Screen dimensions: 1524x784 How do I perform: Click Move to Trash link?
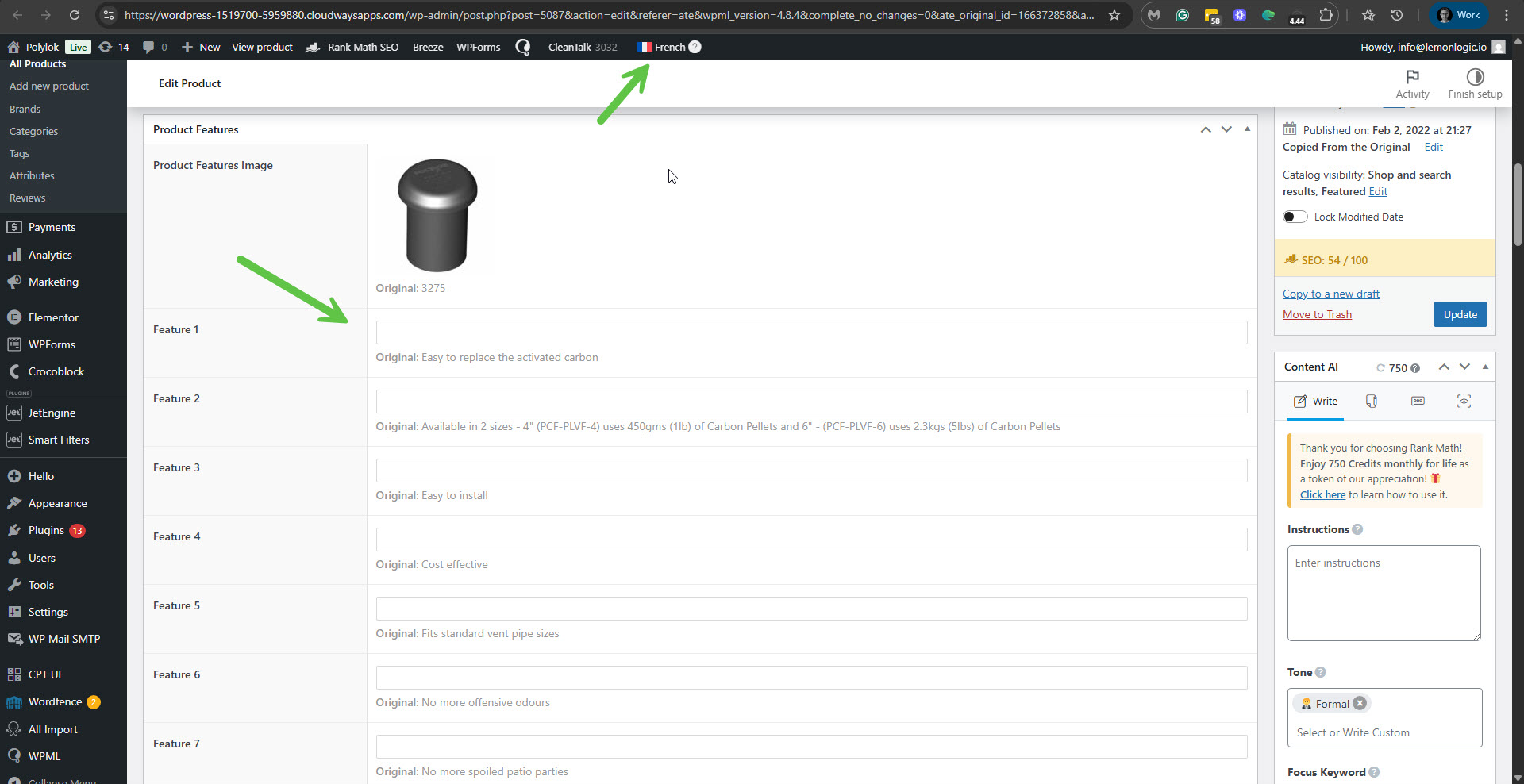tap(1317, 314)
